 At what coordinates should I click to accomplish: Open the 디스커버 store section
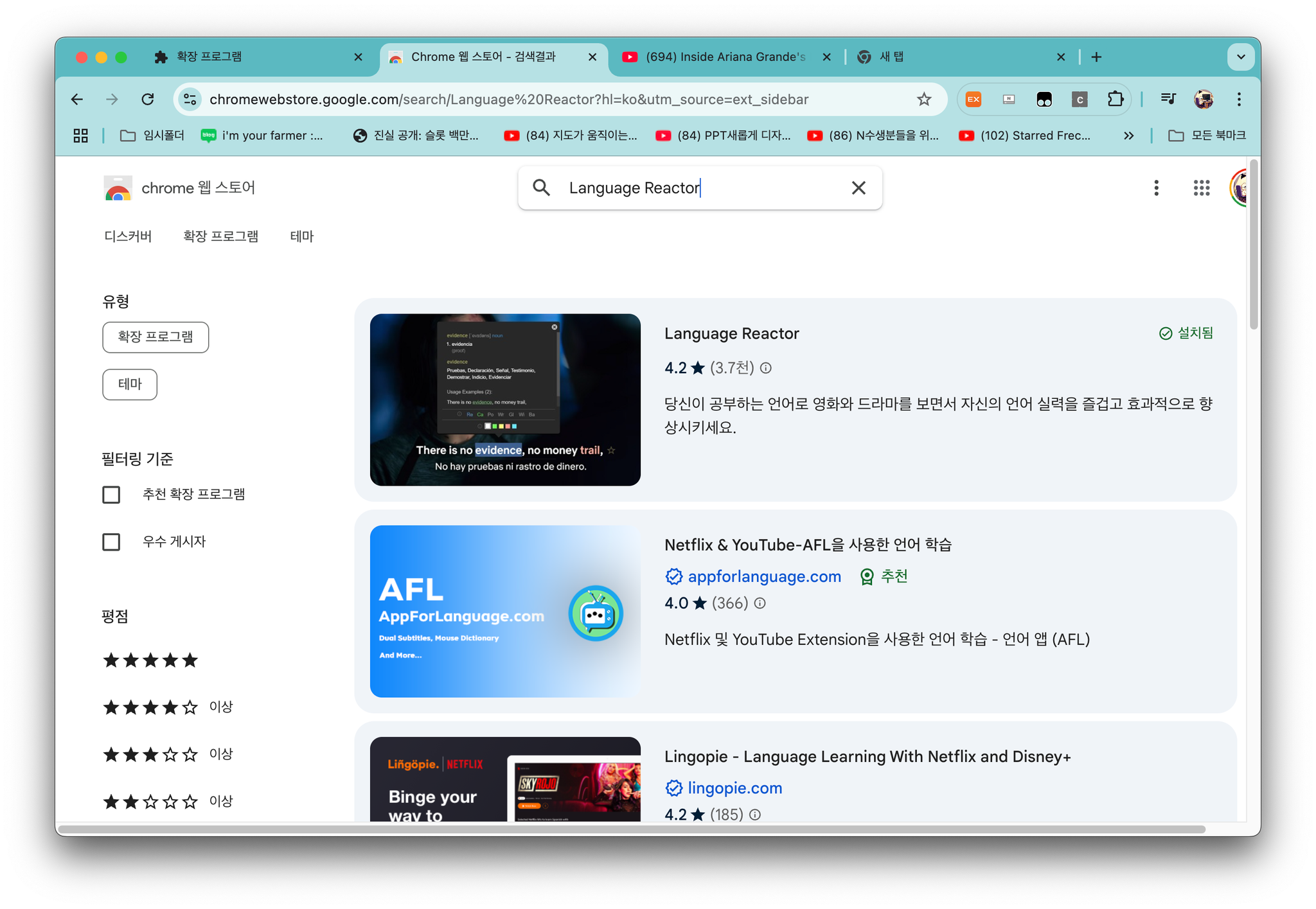(128, 236)
